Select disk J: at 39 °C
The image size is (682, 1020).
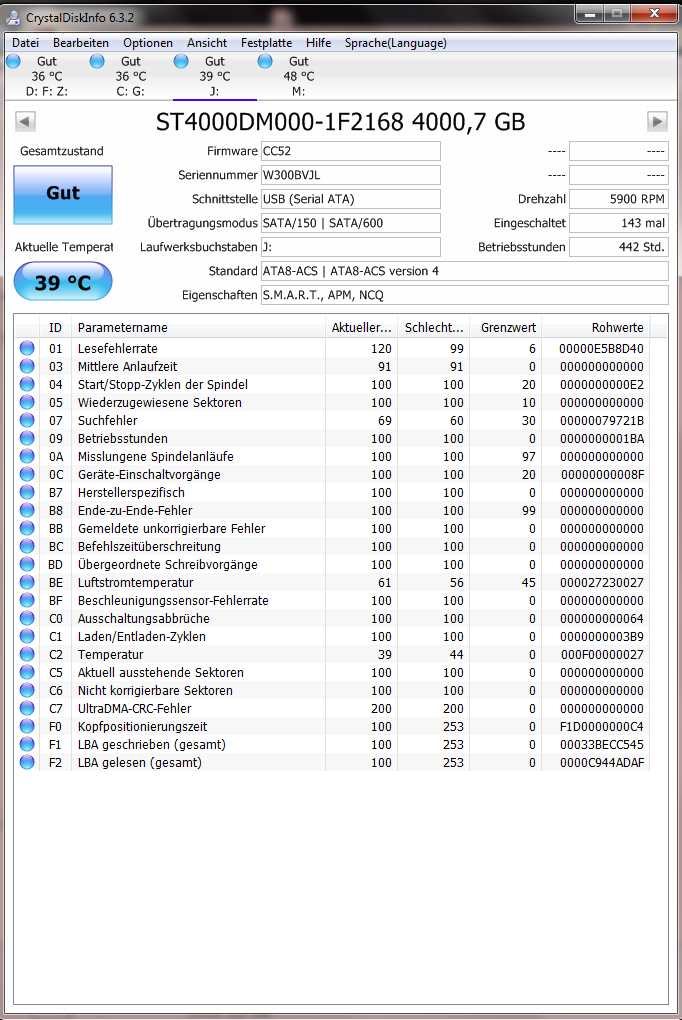215,76
